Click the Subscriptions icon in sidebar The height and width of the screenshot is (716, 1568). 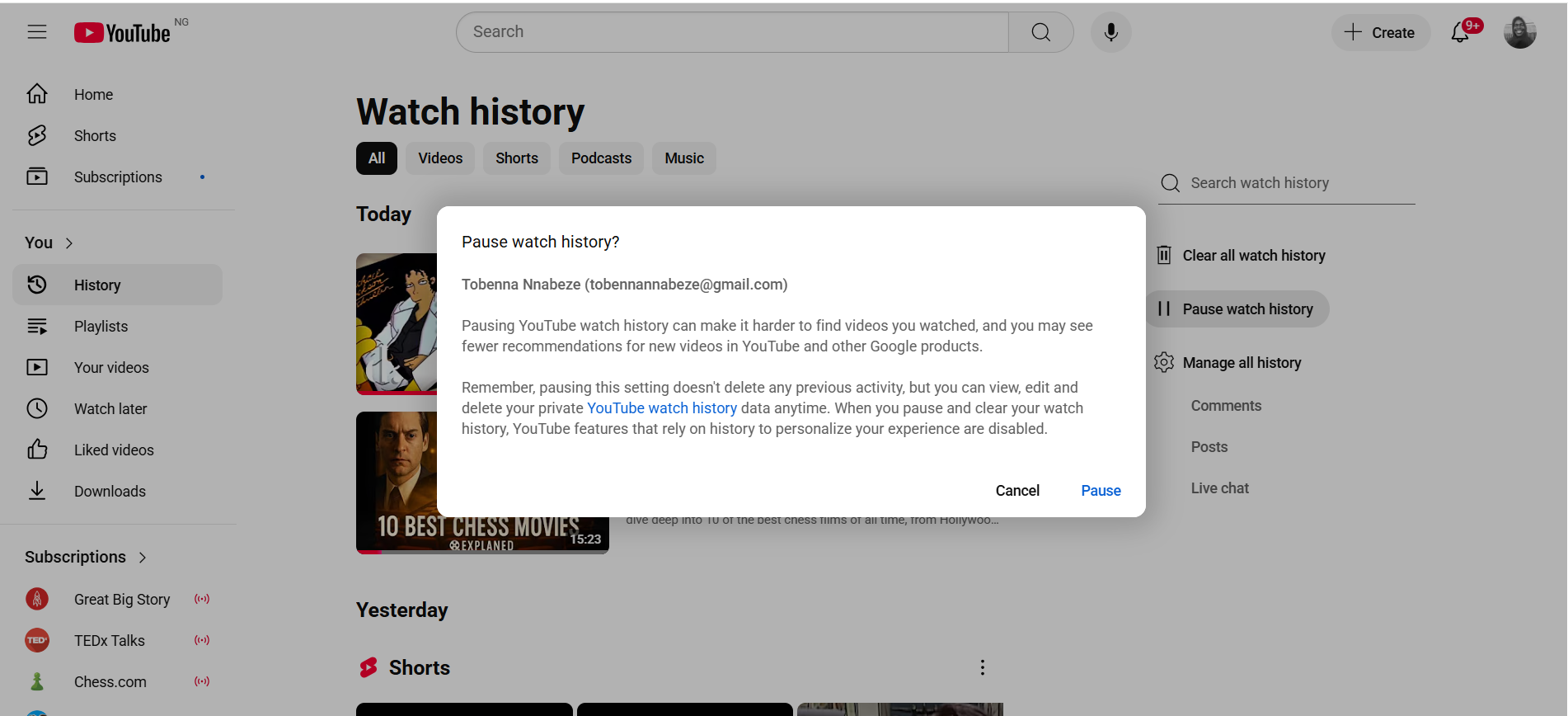coord(37,177)
